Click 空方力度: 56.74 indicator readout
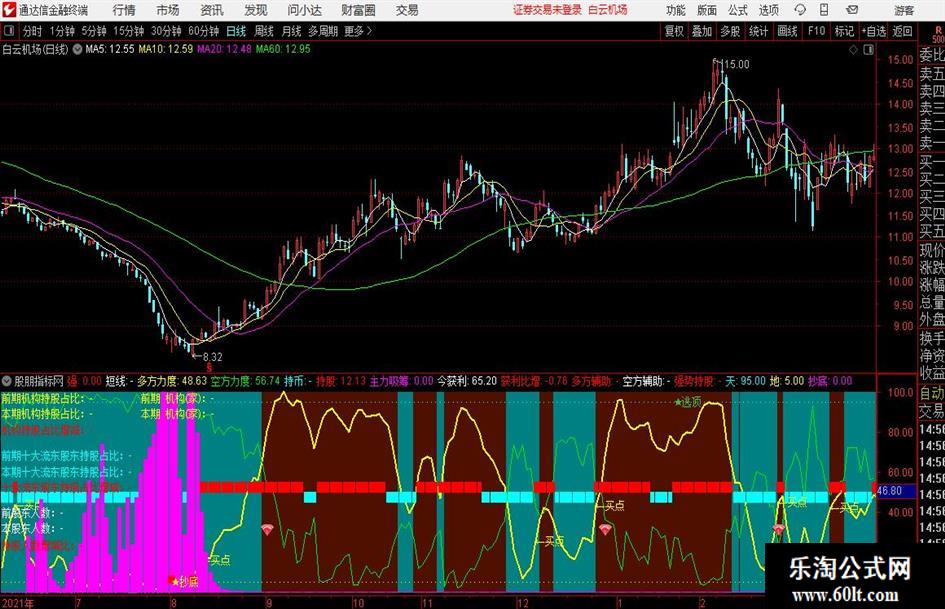 click(x=245, y=381)
